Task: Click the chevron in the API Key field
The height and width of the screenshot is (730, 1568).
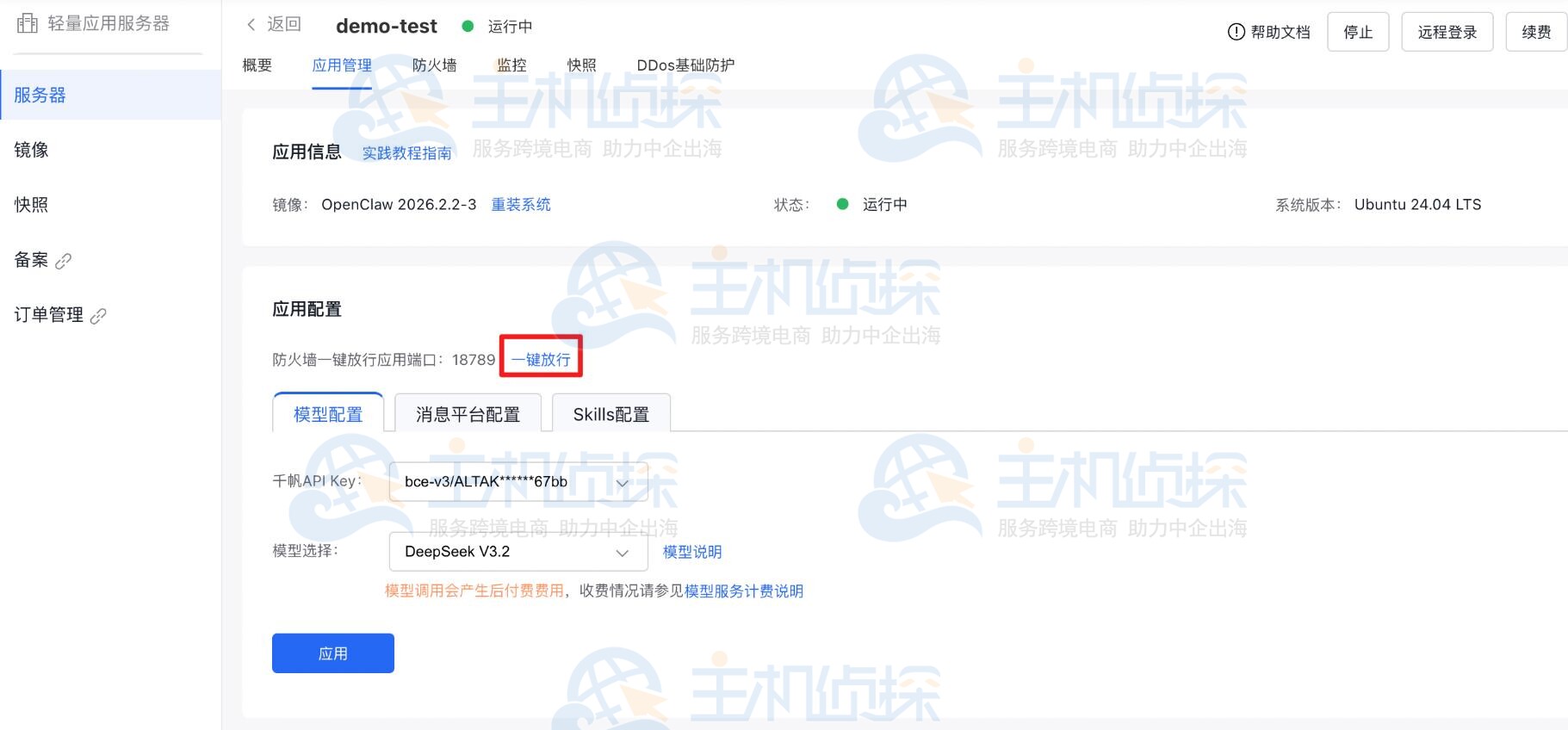Action: [622, 483]
